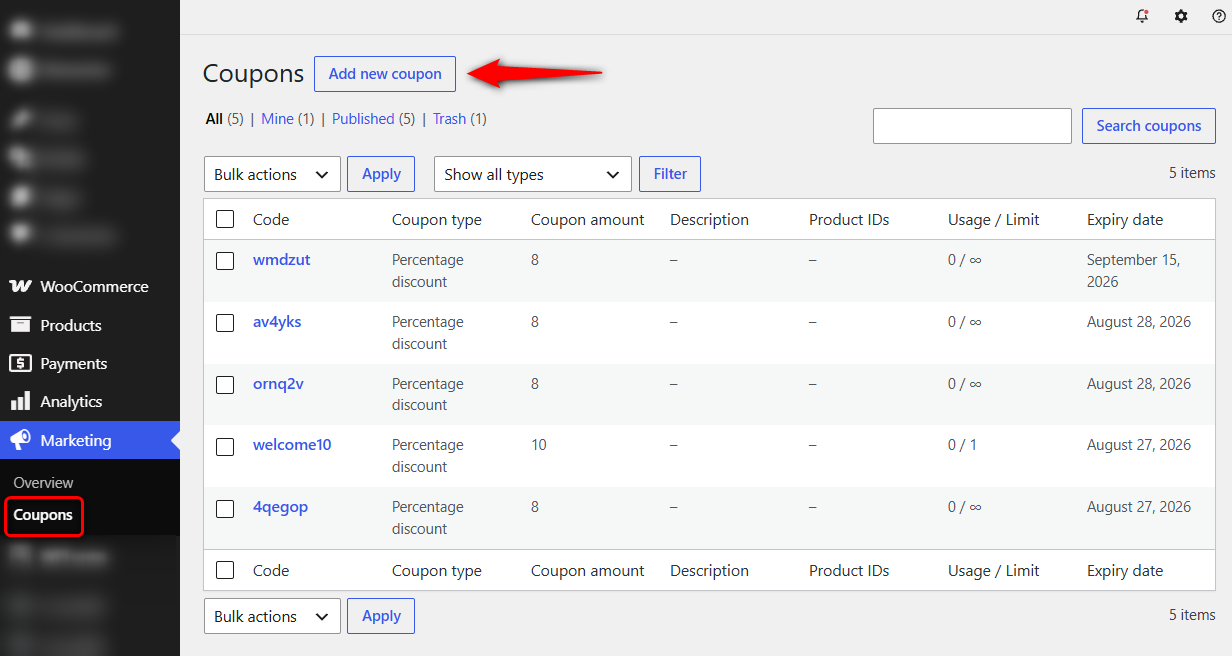
Task: Click the Code column header in footer
Action: pos(271,571)
